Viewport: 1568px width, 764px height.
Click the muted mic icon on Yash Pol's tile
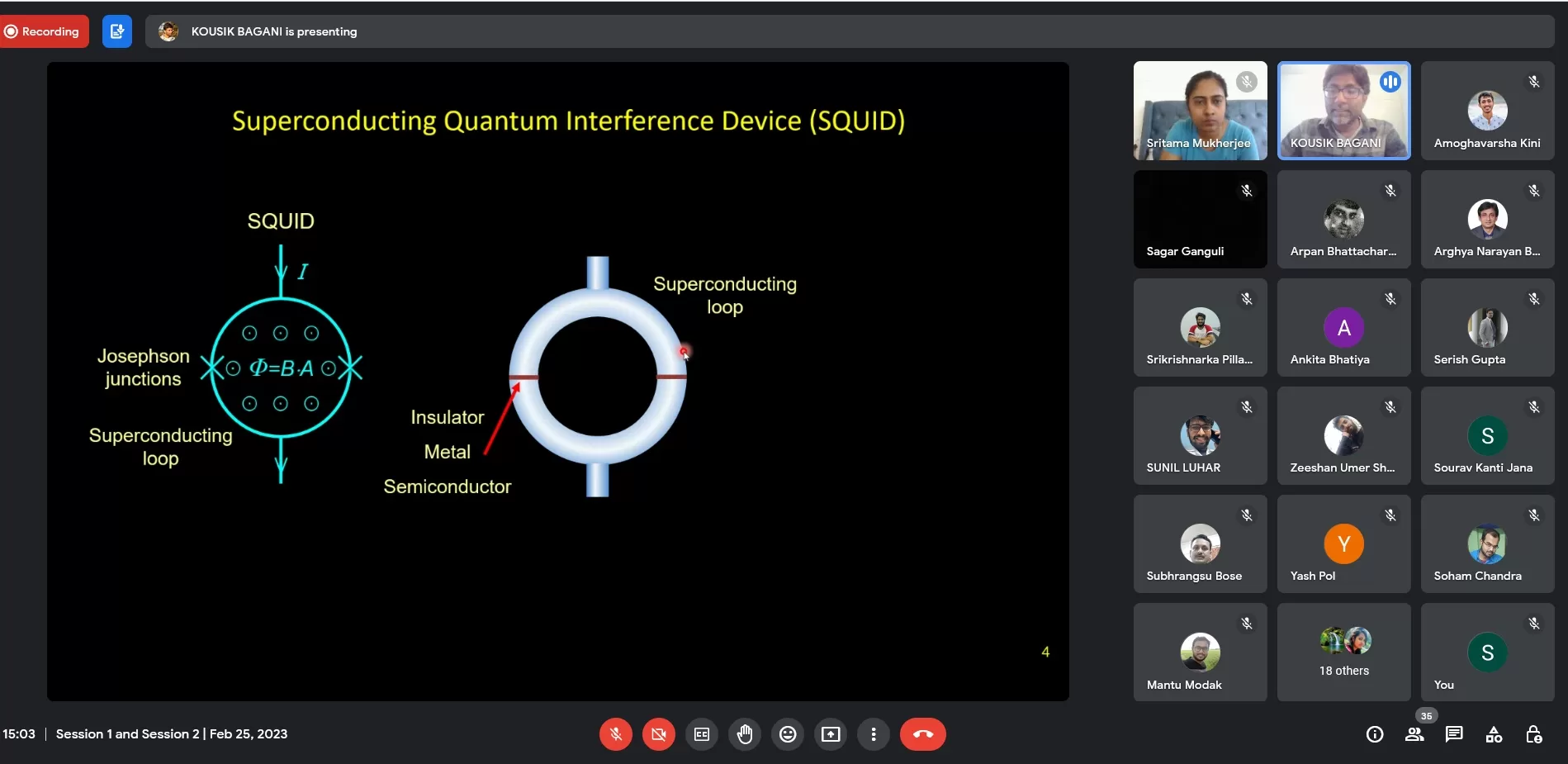(x=1390, y=515)
